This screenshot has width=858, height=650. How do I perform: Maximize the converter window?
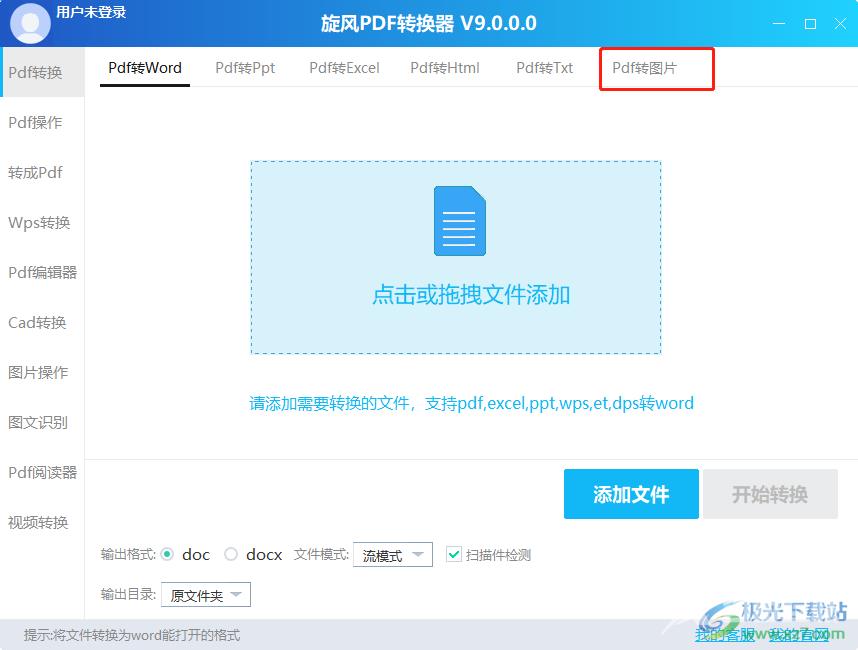(810, 24)
